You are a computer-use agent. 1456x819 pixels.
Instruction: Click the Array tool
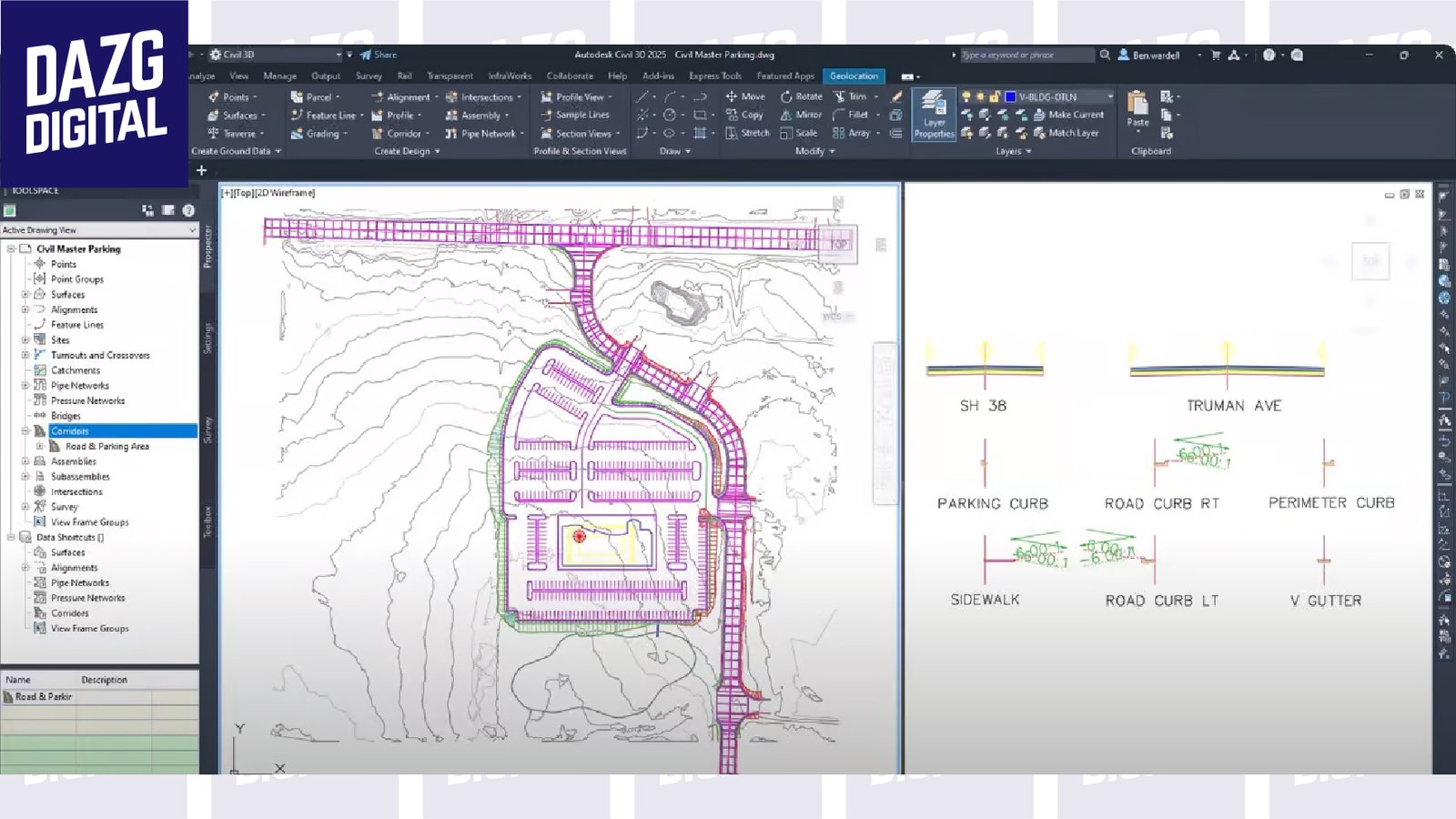click(x=852, y=133)
